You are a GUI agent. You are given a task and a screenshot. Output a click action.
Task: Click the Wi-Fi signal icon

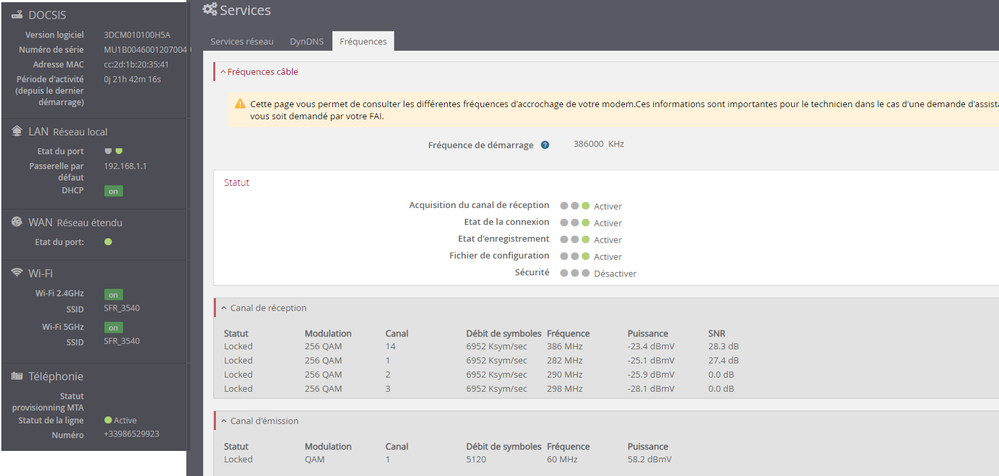[x=17, y=272]
